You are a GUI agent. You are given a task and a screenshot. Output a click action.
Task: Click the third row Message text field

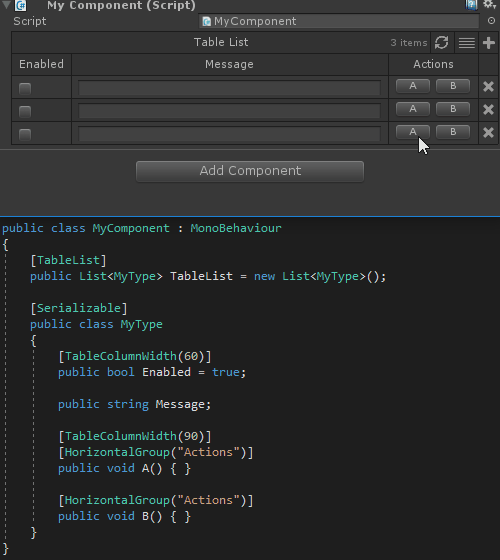tap(229, 134)
